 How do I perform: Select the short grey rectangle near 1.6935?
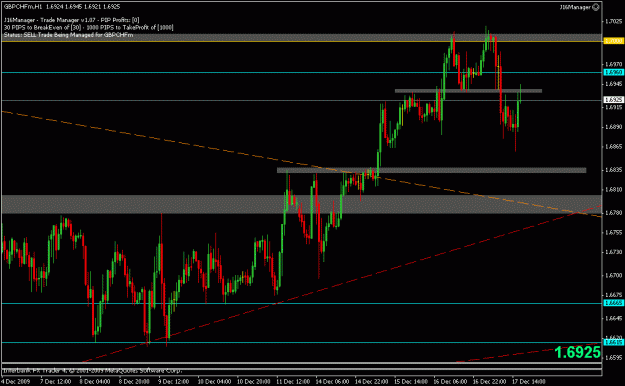(x=468, y=91)
